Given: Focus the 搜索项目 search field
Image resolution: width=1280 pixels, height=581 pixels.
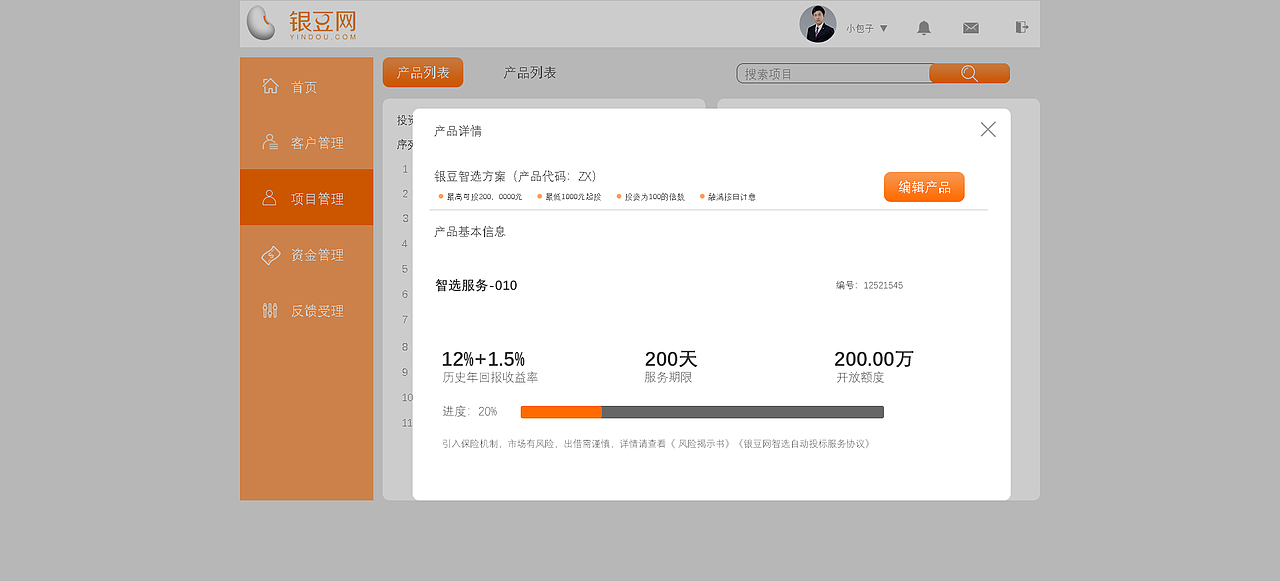Looking at the screenshot, I should pyautogui.click(x=833, y=74).
